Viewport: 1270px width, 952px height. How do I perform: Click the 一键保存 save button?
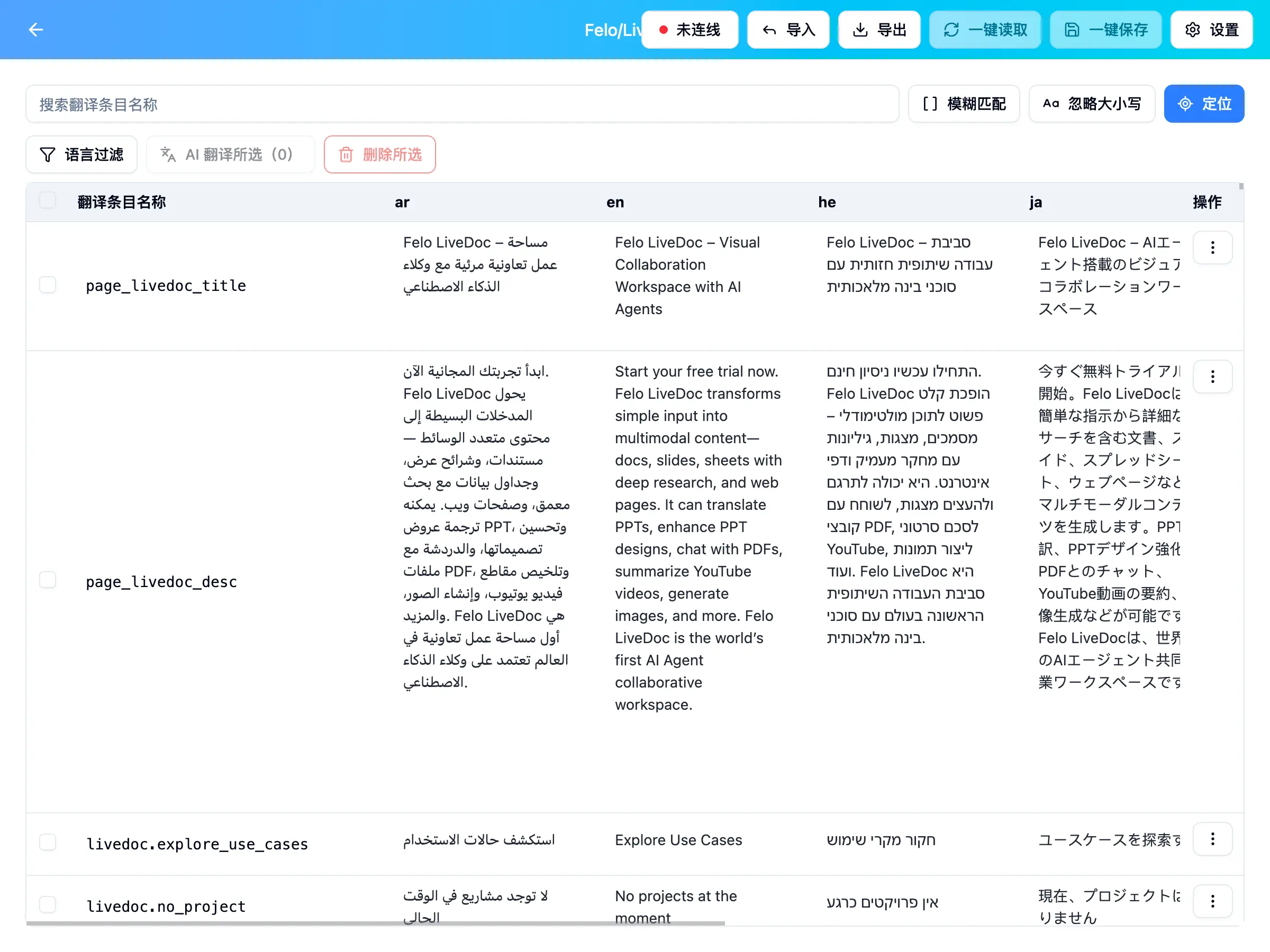pos(1105,30)
